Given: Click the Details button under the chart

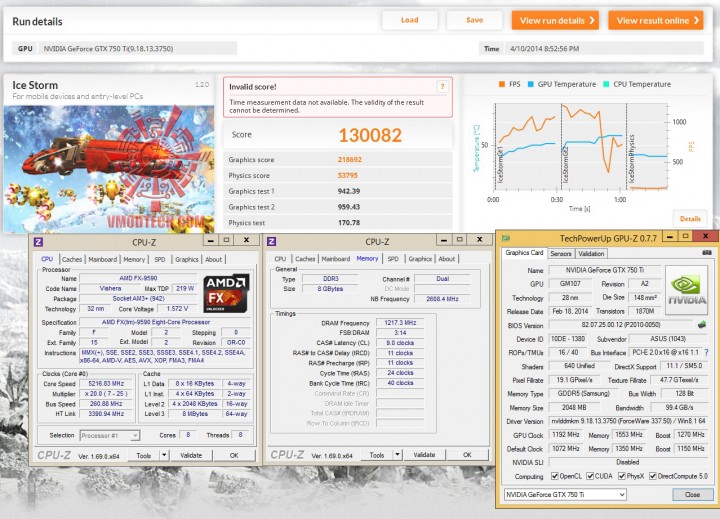Looking at the screenshot, I should coord(690,219).
